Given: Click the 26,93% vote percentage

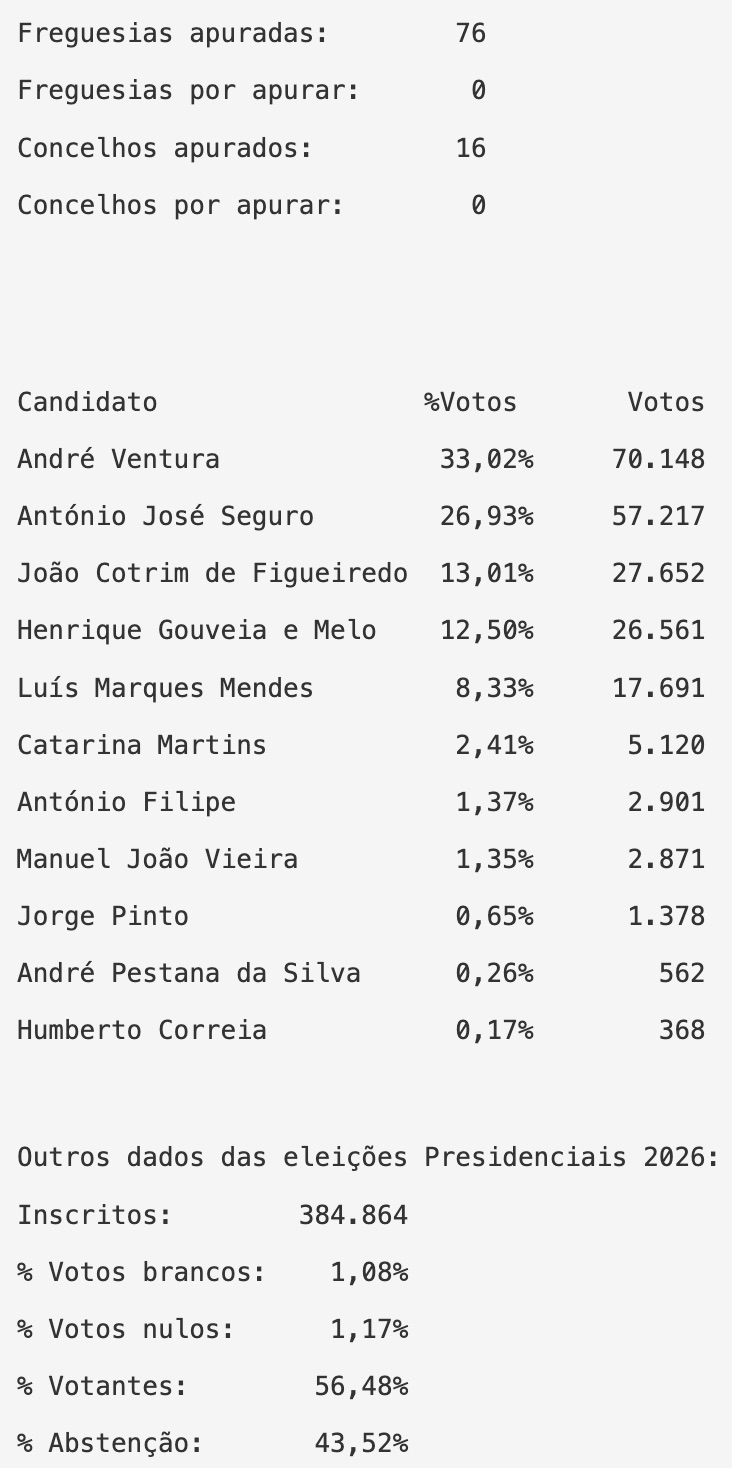Looking at the screenshot, I should 486,516.
